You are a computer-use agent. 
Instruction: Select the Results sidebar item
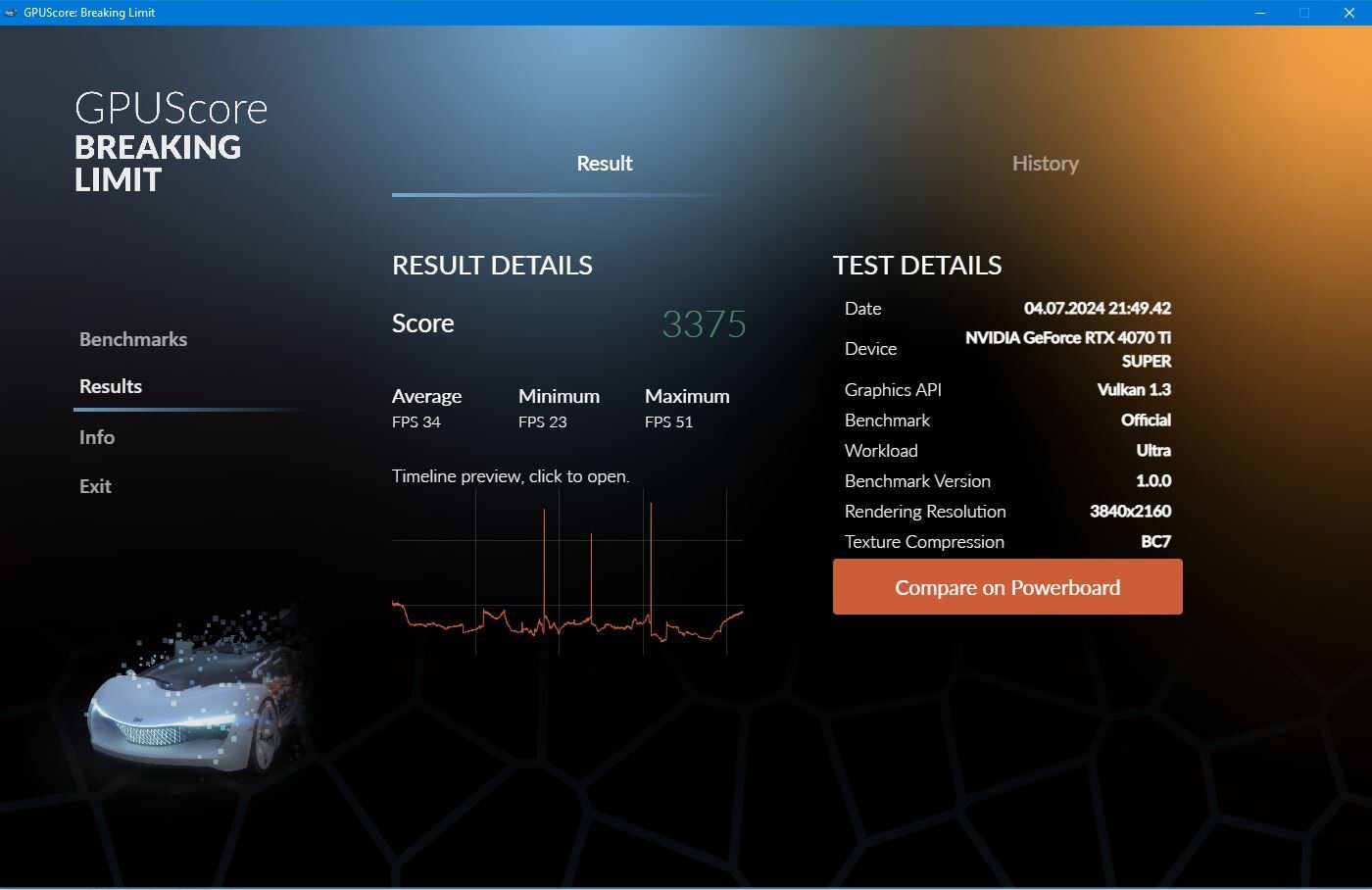pyautogui.click(x=111, y=386)
